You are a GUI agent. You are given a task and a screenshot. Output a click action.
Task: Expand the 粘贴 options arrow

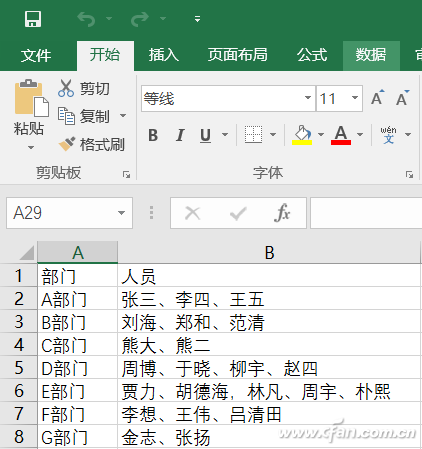click(31, 147)
